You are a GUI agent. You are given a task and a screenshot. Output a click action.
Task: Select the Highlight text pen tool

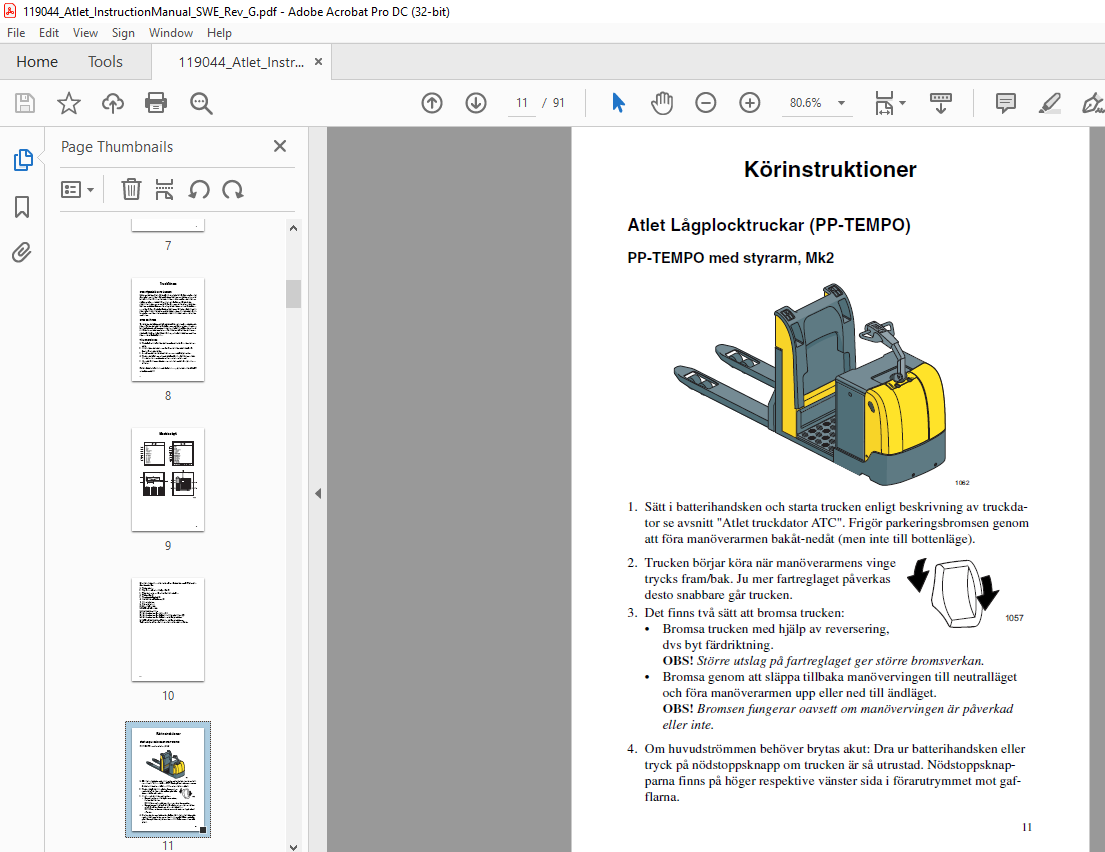click(1050, 103)
